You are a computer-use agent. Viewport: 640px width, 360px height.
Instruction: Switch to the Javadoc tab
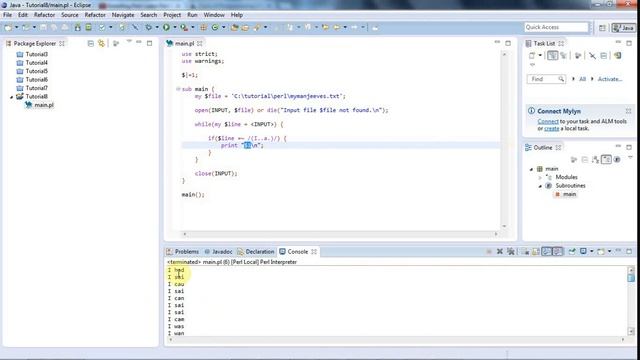[x=218, y=251]
